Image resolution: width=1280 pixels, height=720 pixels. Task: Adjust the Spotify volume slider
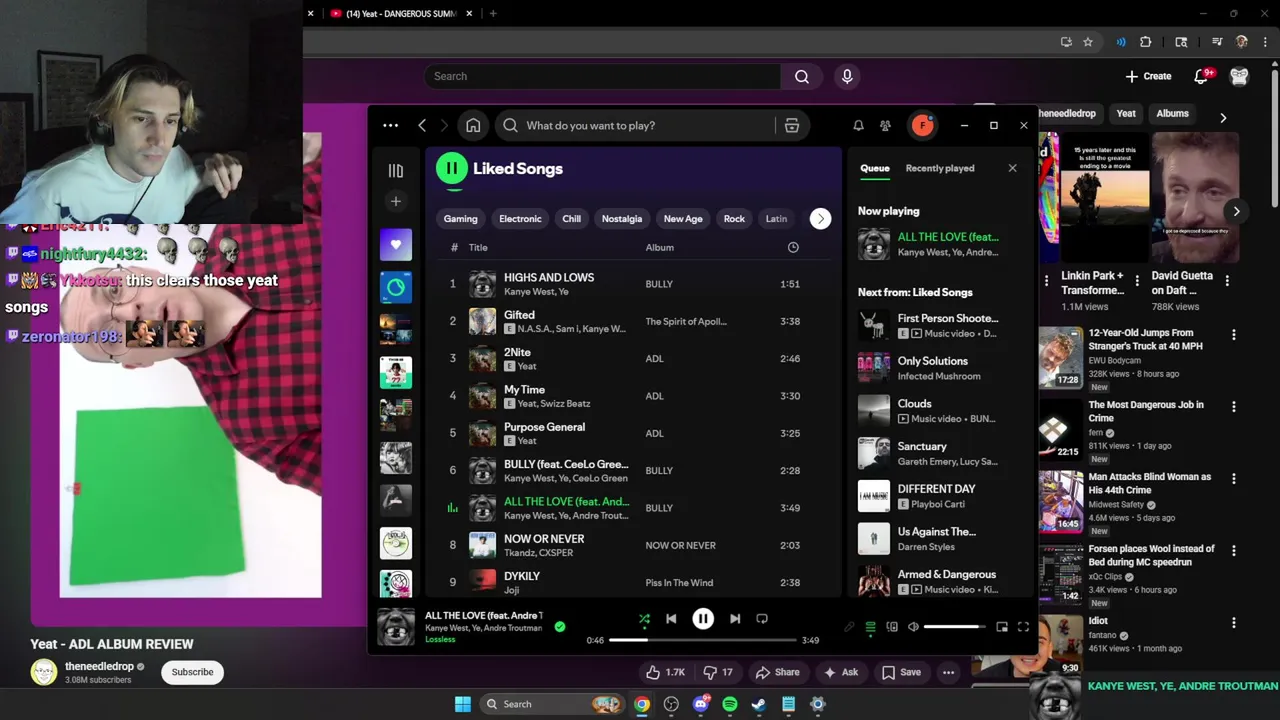(x=955, y=627)
